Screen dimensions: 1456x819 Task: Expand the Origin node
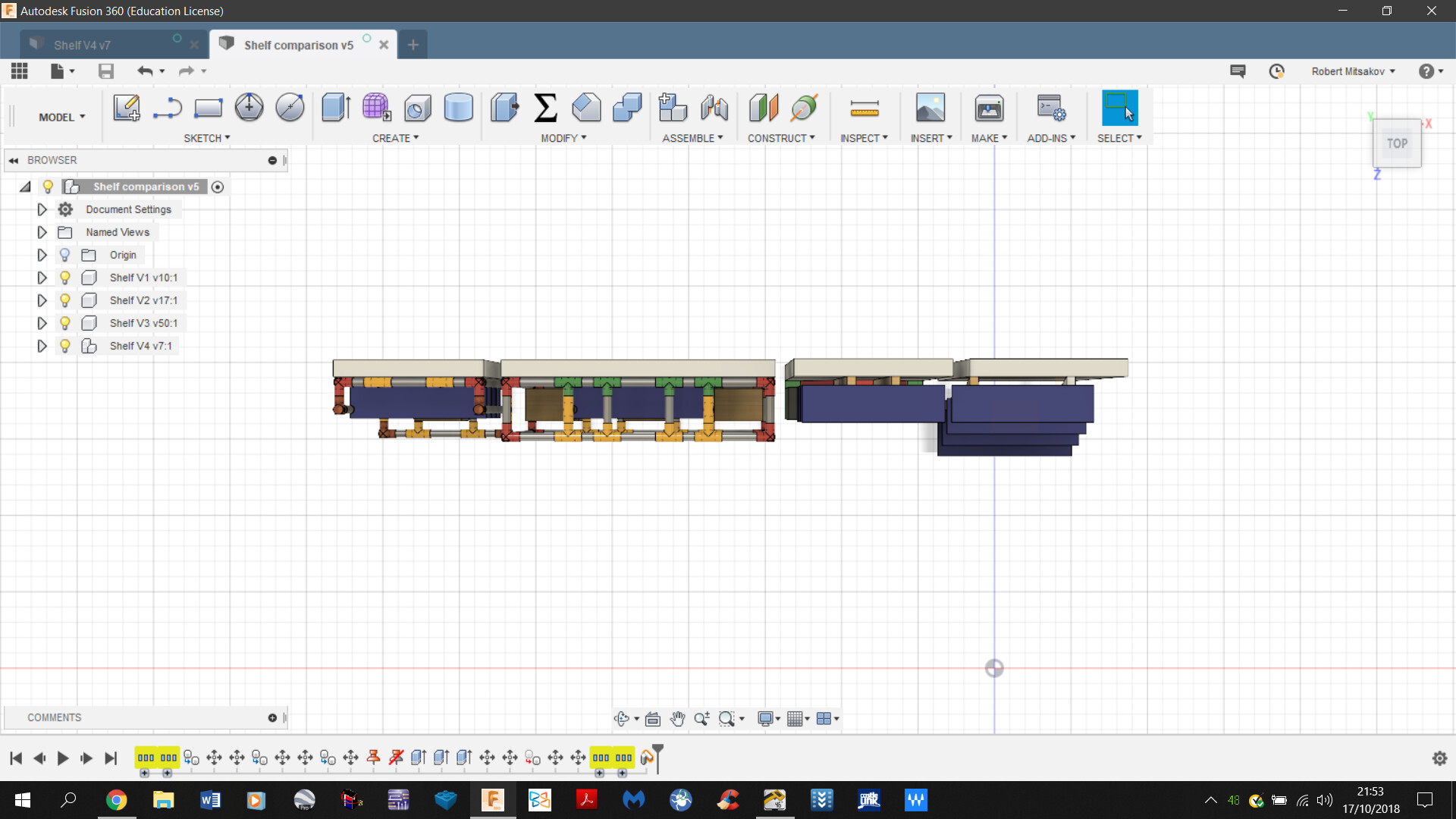pyautogui.click(x=42, y=255)
